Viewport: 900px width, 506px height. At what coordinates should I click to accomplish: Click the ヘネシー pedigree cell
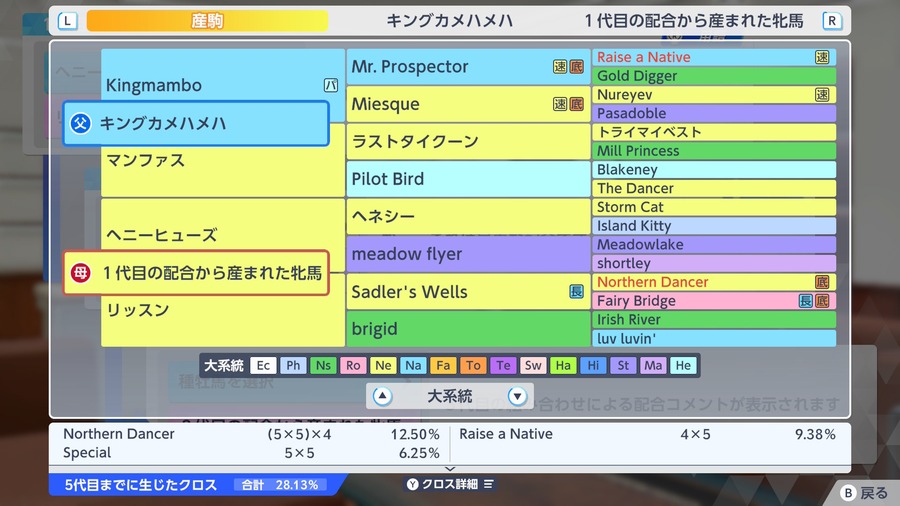(468, 216)
